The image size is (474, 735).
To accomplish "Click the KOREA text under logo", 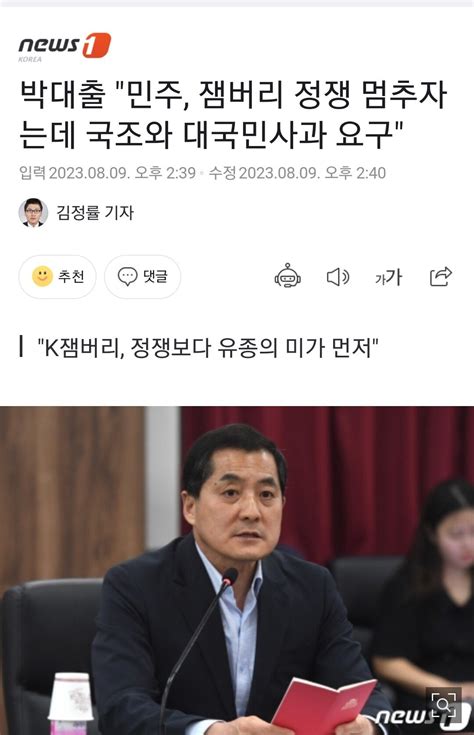I will point(30,59).
